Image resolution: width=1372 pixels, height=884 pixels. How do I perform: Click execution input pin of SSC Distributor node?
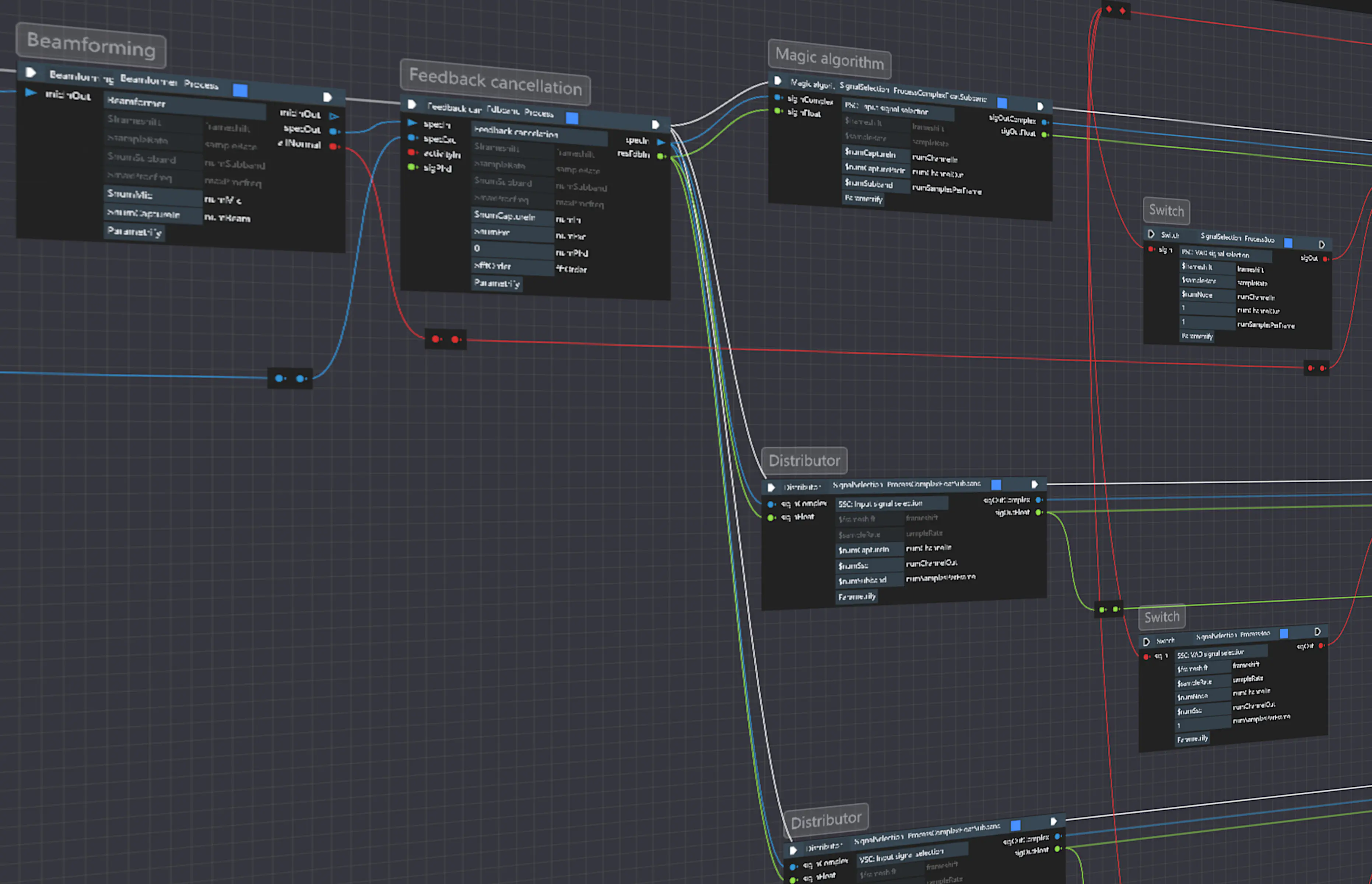pos(771,488)
